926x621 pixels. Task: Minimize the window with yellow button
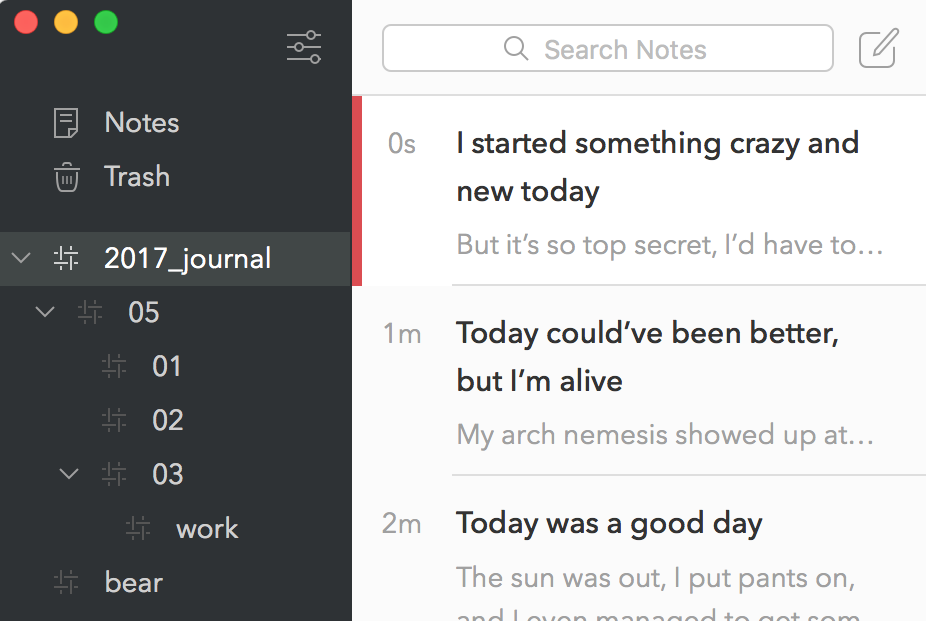click(x=66, y=22)
